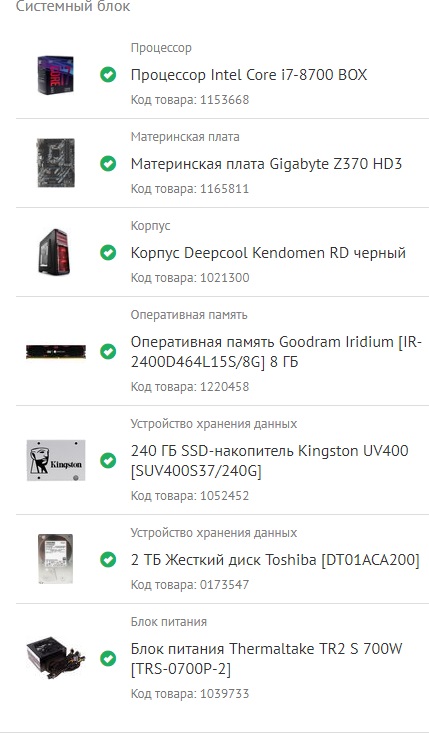Screen dimensions: 429x733
Task: Click the Intel Core i7-8700 processor image
Action: pyautogui.click(x=56, y=75)
